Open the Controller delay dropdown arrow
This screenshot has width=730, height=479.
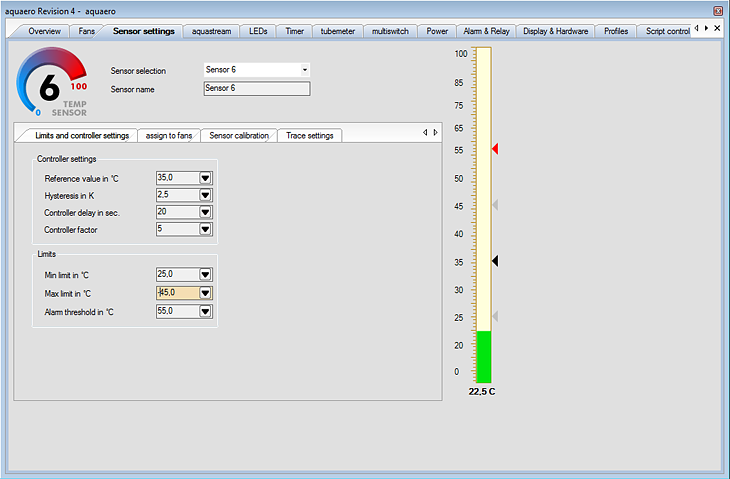(205, 212)
